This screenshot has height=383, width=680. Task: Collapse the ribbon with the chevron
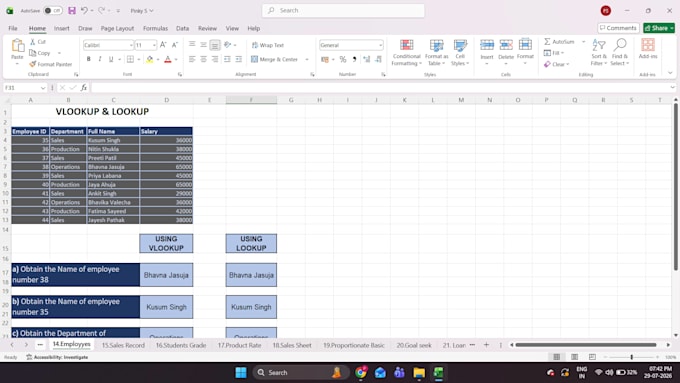[x=670, y=73]
